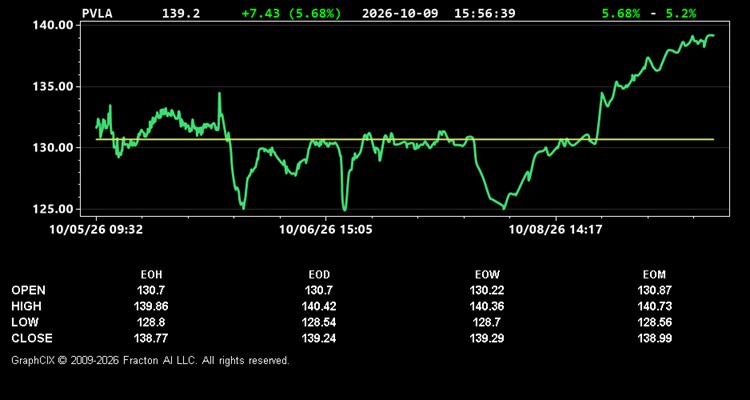Click the EOH high value 139.86

pos(151,306)
